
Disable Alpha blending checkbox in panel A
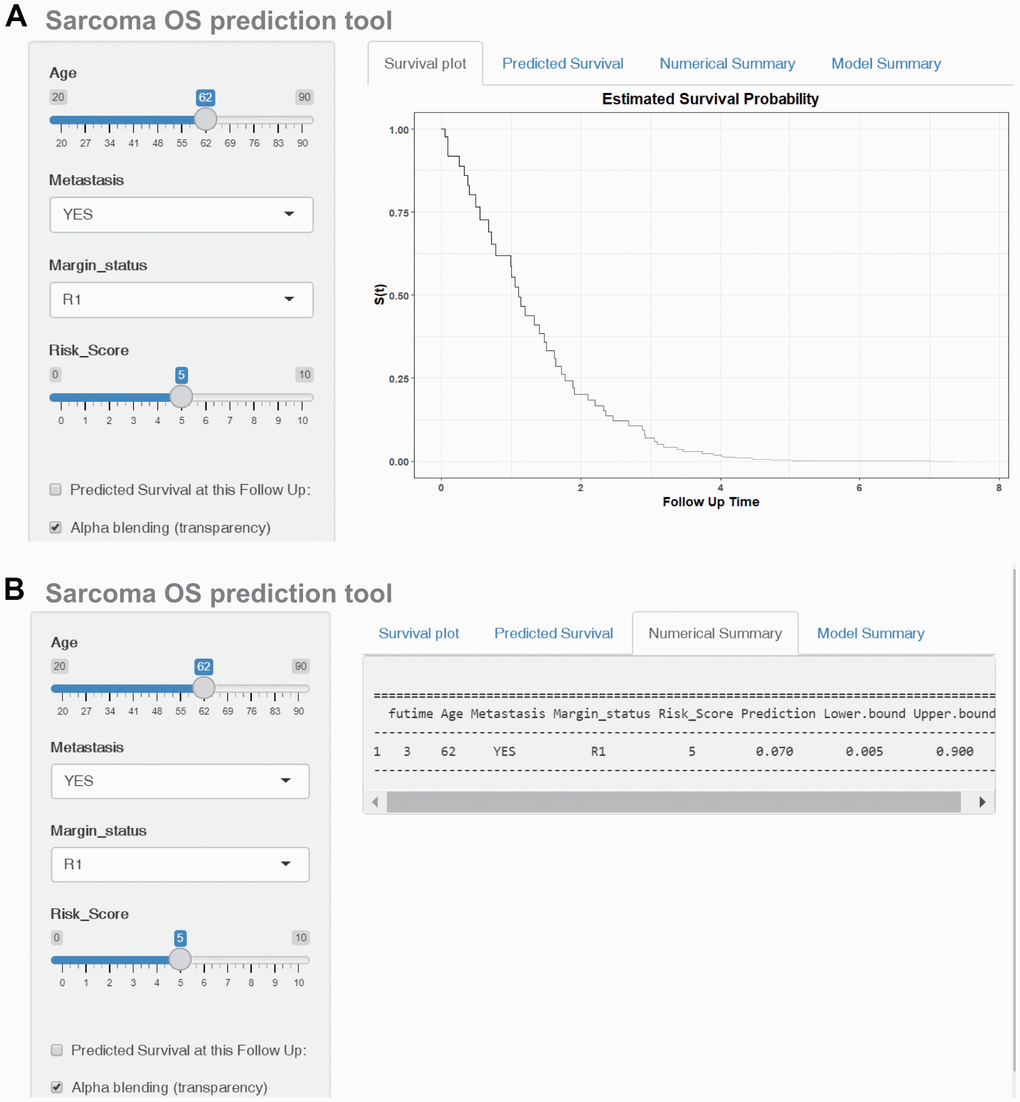tap(57, 528)
